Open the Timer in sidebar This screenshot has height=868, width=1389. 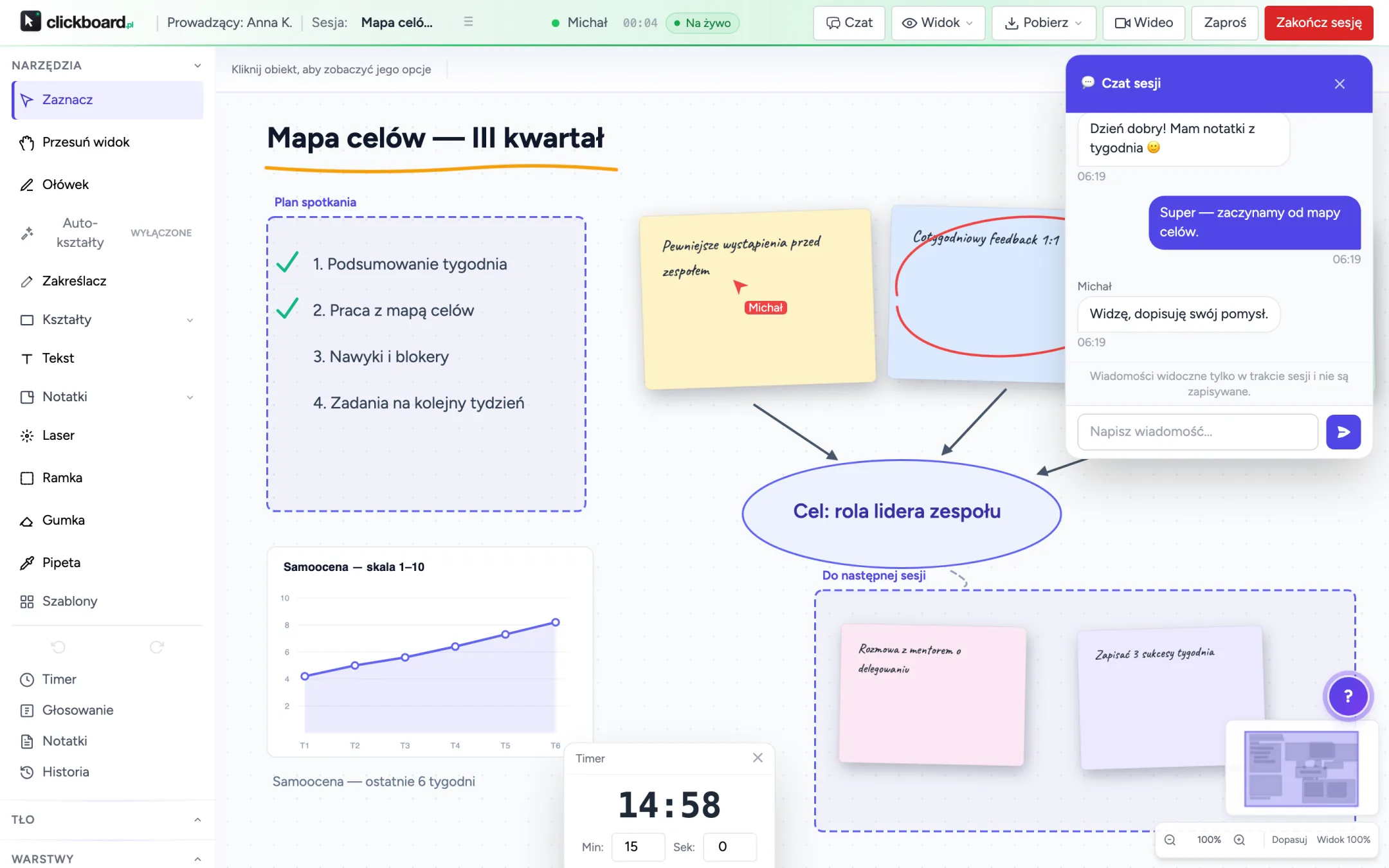(107, 679)
